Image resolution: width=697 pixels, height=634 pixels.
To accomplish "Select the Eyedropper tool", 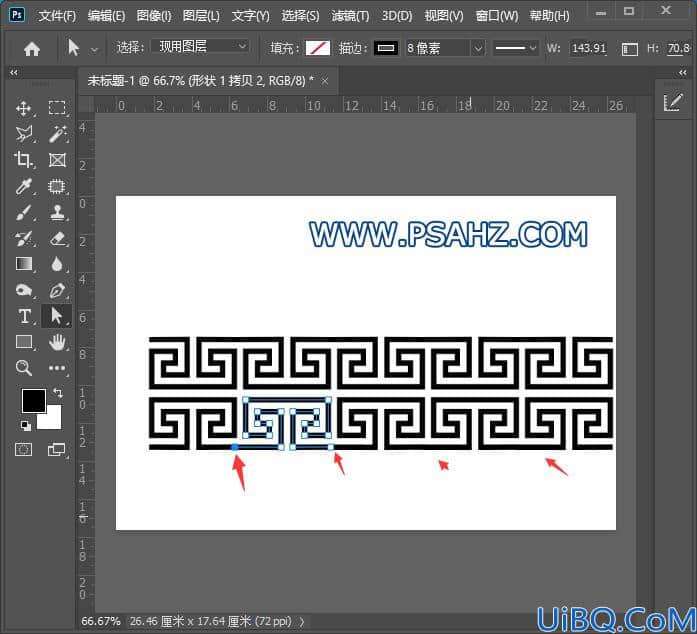I will tap(24, 186).
